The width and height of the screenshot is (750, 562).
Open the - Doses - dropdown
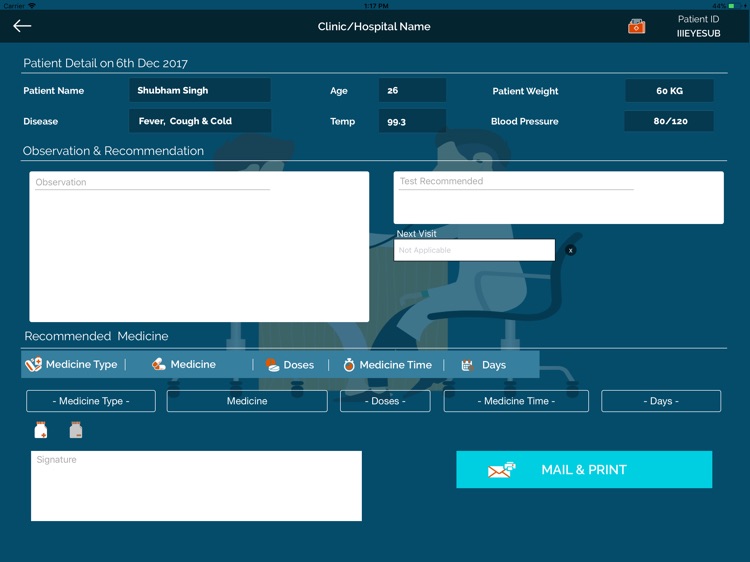(385, 401)
